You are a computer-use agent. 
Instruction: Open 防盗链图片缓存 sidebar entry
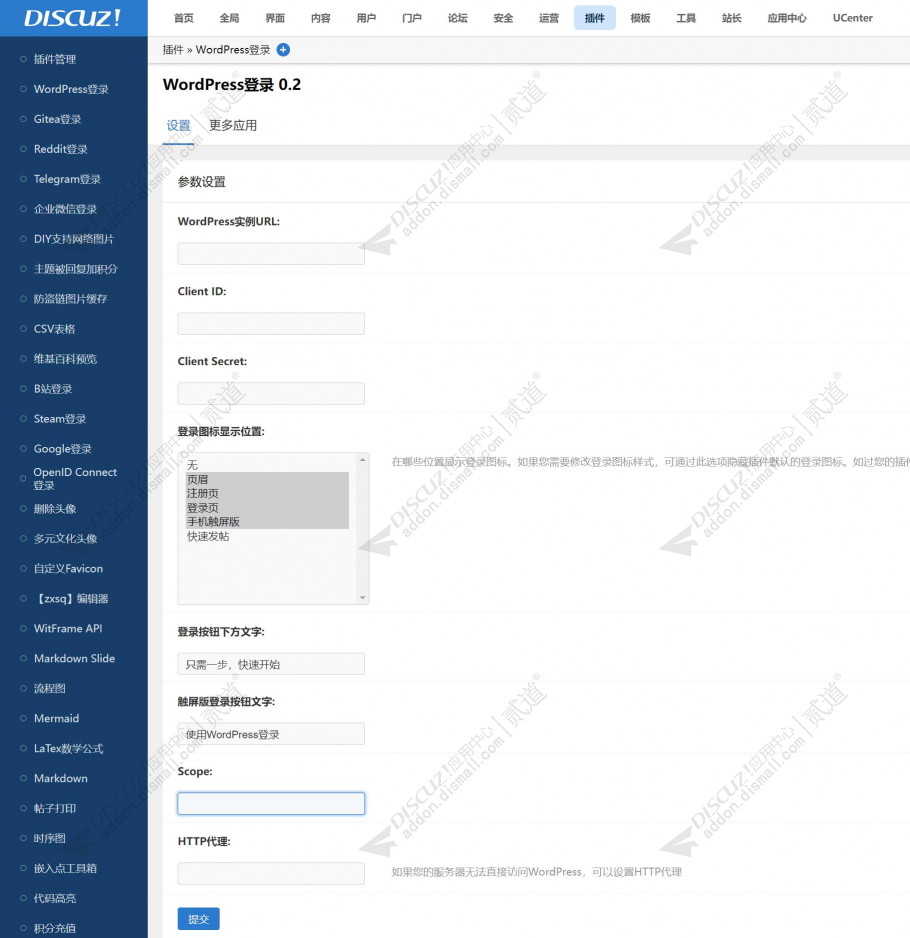(71, 299)
